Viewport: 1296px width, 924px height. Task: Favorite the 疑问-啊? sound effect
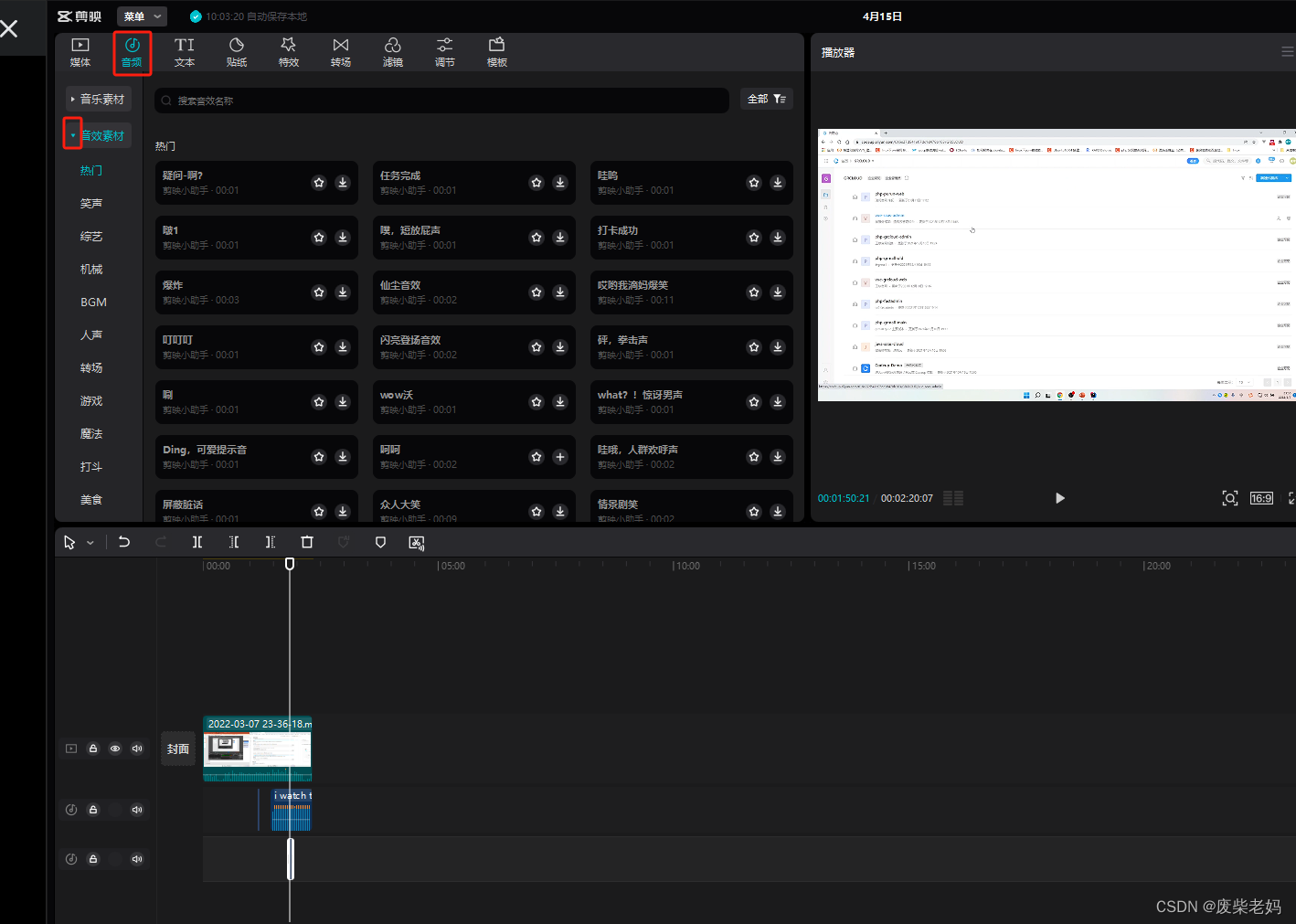[319, 183]
